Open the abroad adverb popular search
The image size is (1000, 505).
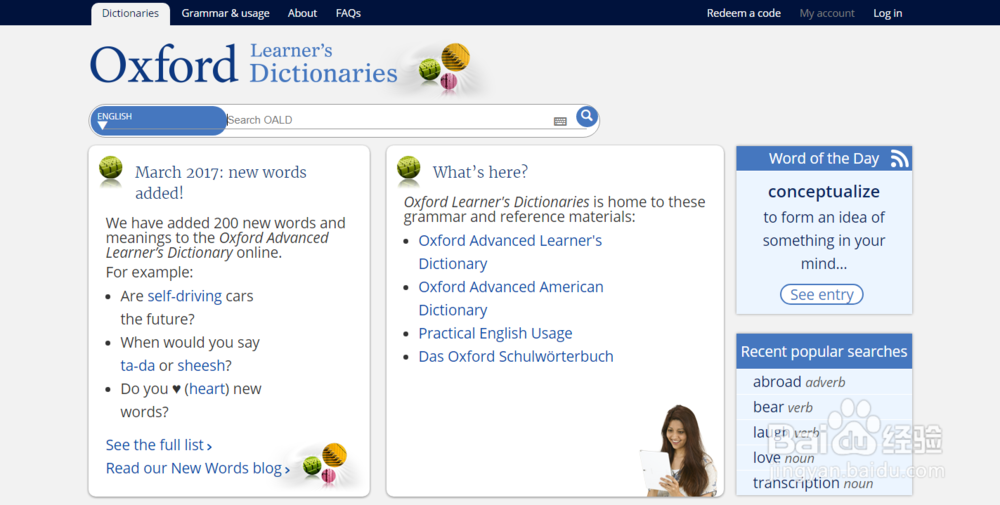tap(799, 382)
